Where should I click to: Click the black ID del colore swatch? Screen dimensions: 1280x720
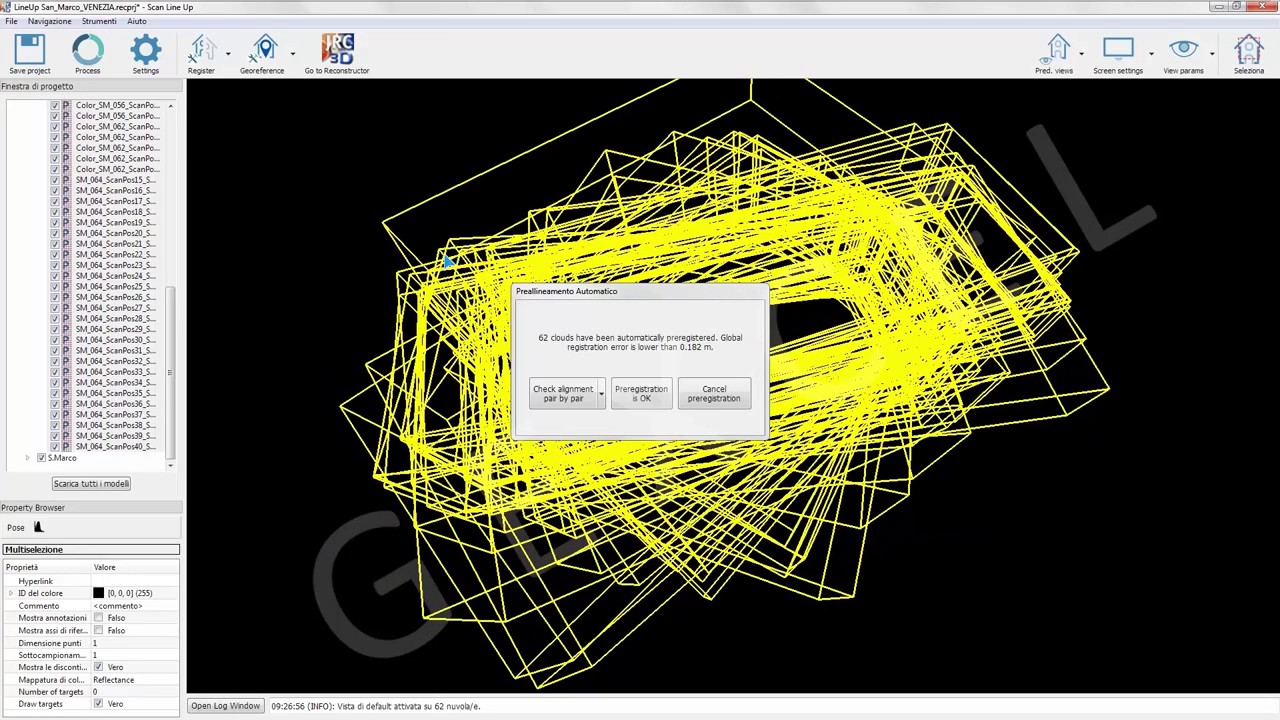click(98, 593)
